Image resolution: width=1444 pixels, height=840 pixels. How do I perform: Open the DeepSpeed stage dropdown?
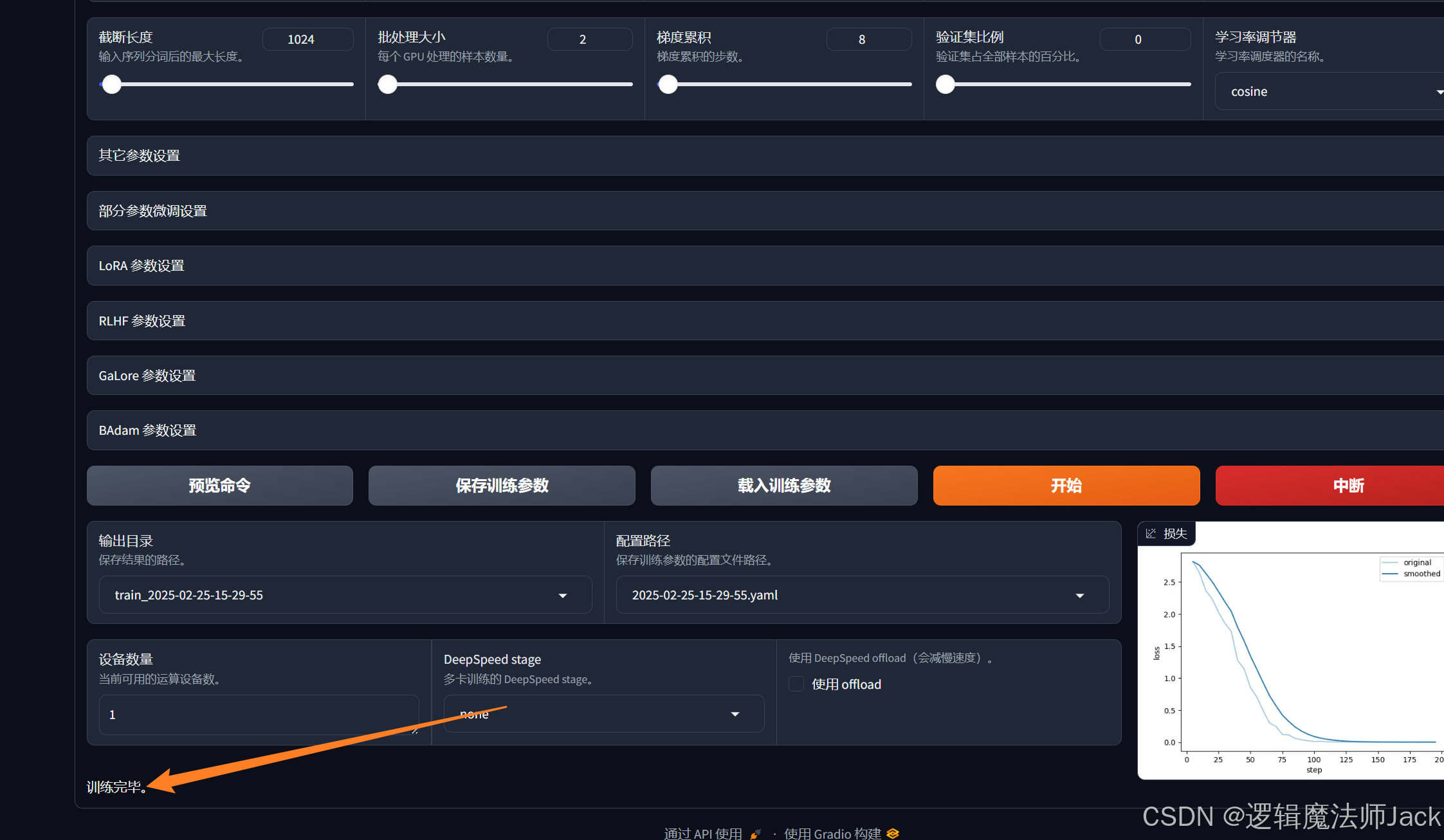pos(735,714)
